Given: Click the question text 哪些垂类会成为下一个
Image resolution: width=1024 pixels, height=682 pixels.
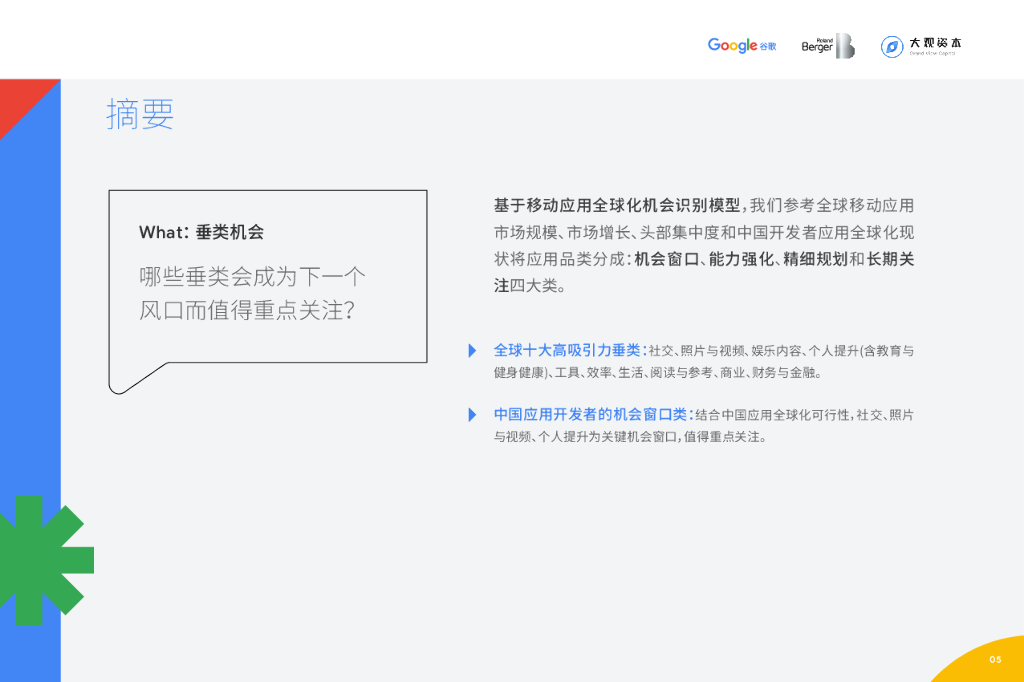Looking at the screenshot, I should 252,277.
